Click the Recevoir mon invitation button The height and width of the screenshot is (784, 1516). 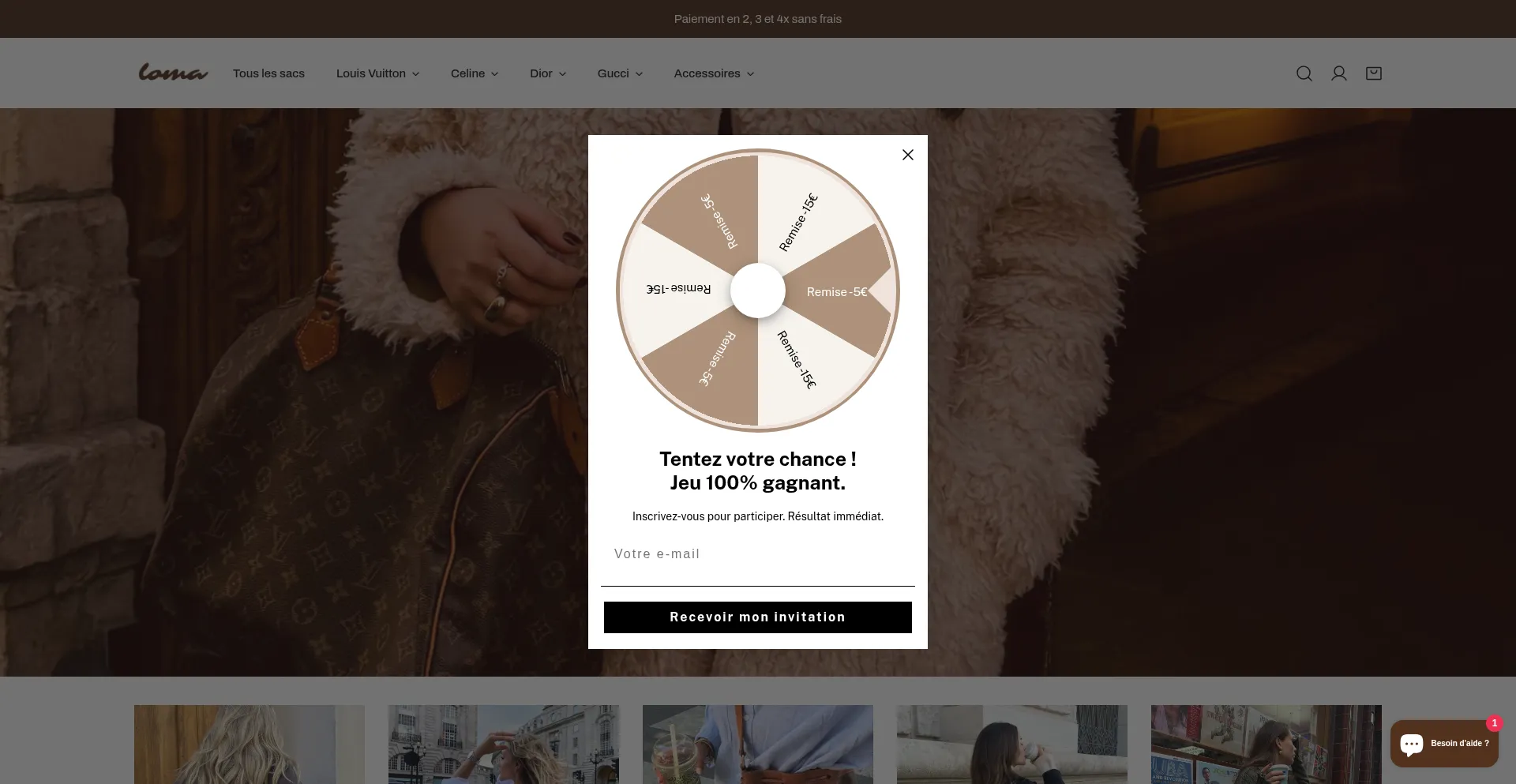click(758, 617)
